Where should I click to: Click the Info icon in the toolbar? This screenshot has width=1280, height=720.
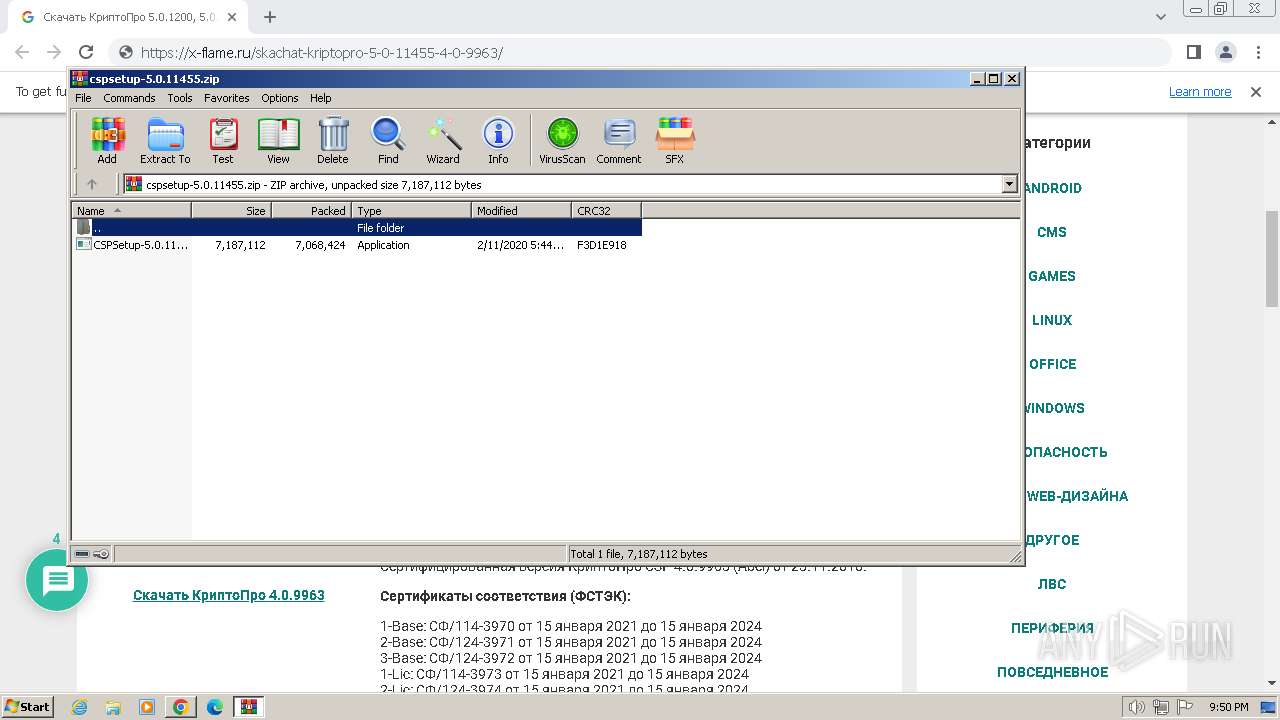tap(498, 140)
